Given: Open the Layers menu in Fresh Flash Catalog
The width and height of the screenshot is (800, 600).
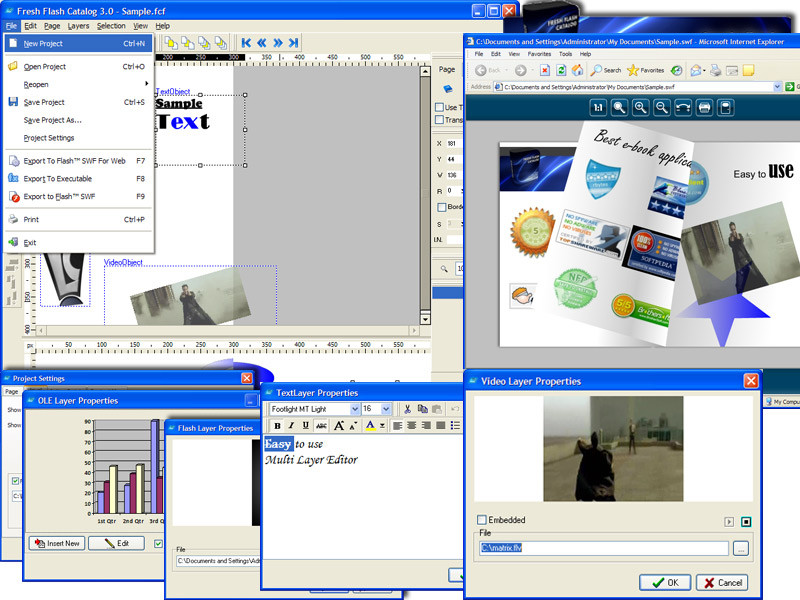Looking at the screenshot, I should coord(78,26).
